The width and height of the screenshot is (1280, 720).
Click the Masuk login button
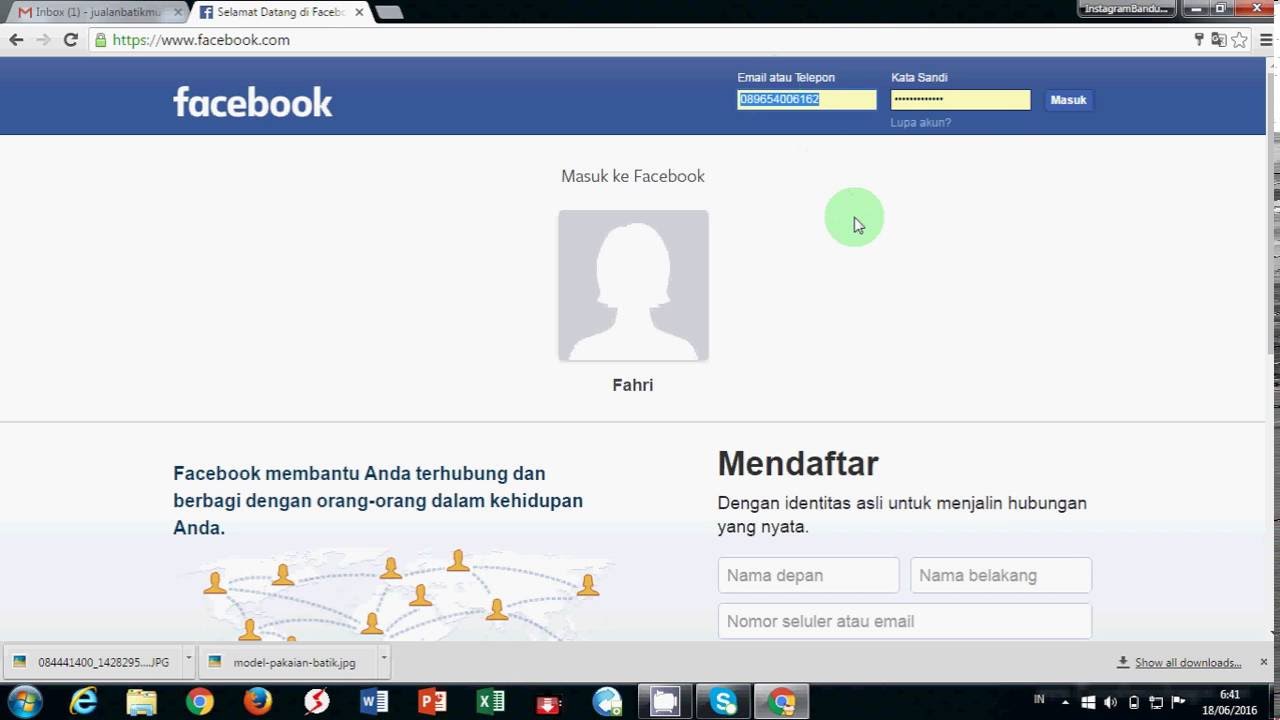pos(1068,100)
